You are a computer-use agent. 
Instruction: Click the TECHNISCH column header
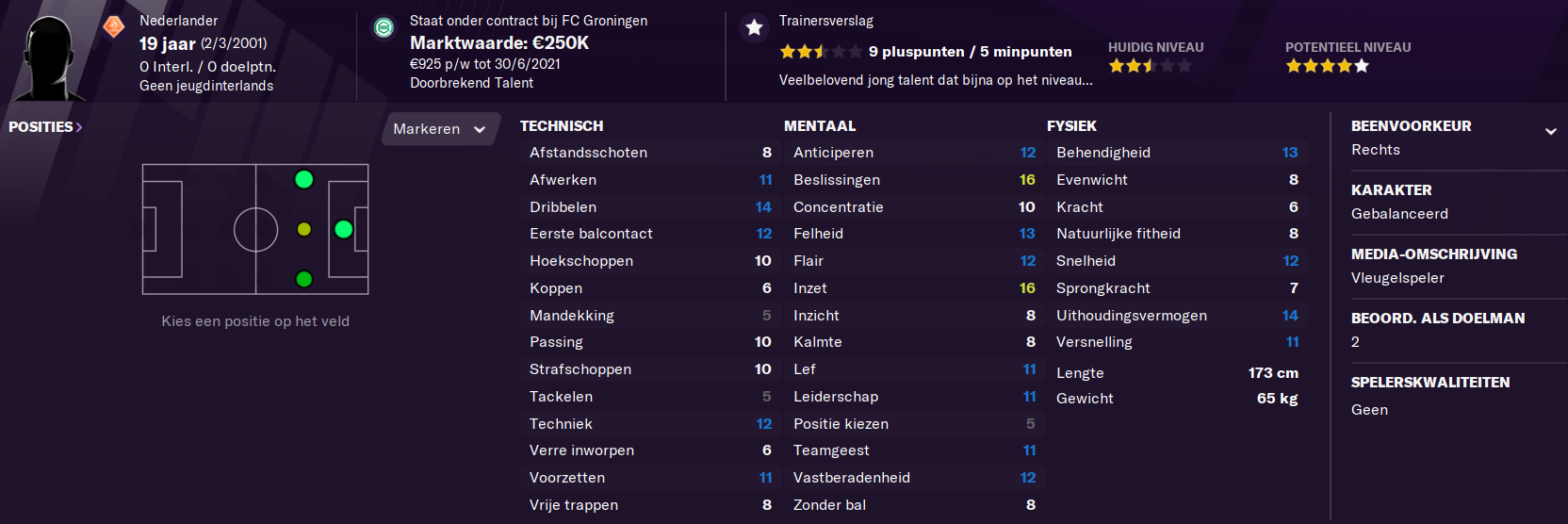tap(562, 126)
